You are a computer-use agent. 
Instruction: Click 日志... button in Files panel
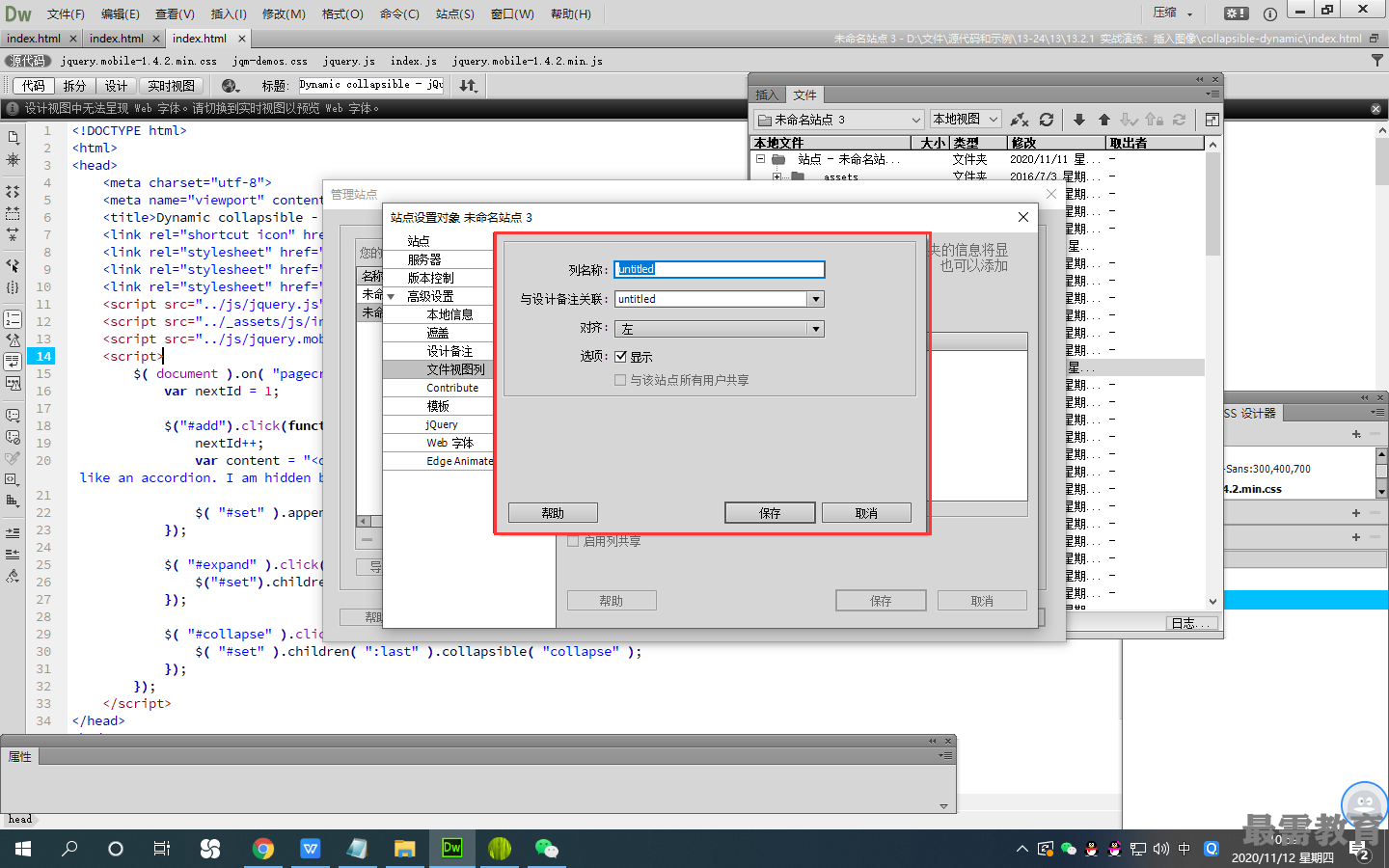1191,624
